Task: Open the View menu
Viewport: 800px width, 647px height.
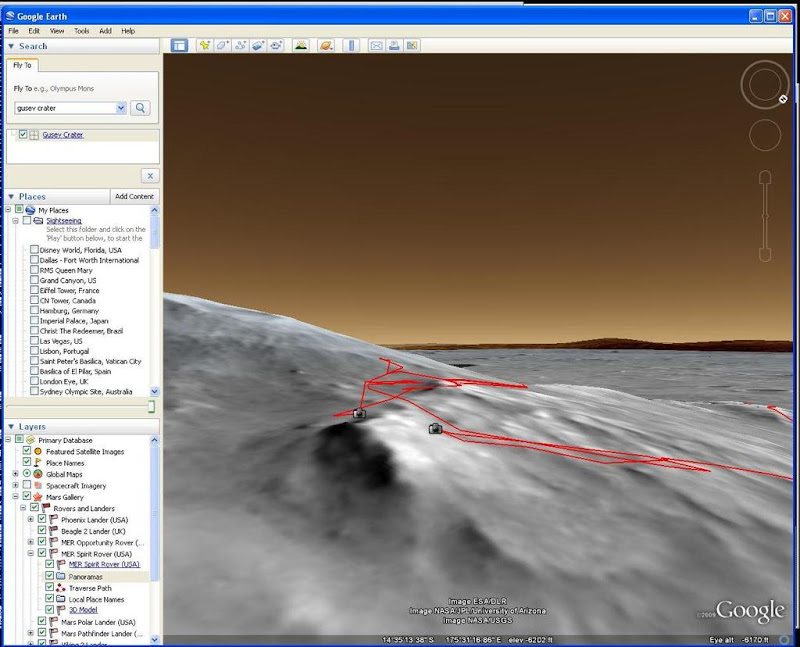Action: [57, 31]
